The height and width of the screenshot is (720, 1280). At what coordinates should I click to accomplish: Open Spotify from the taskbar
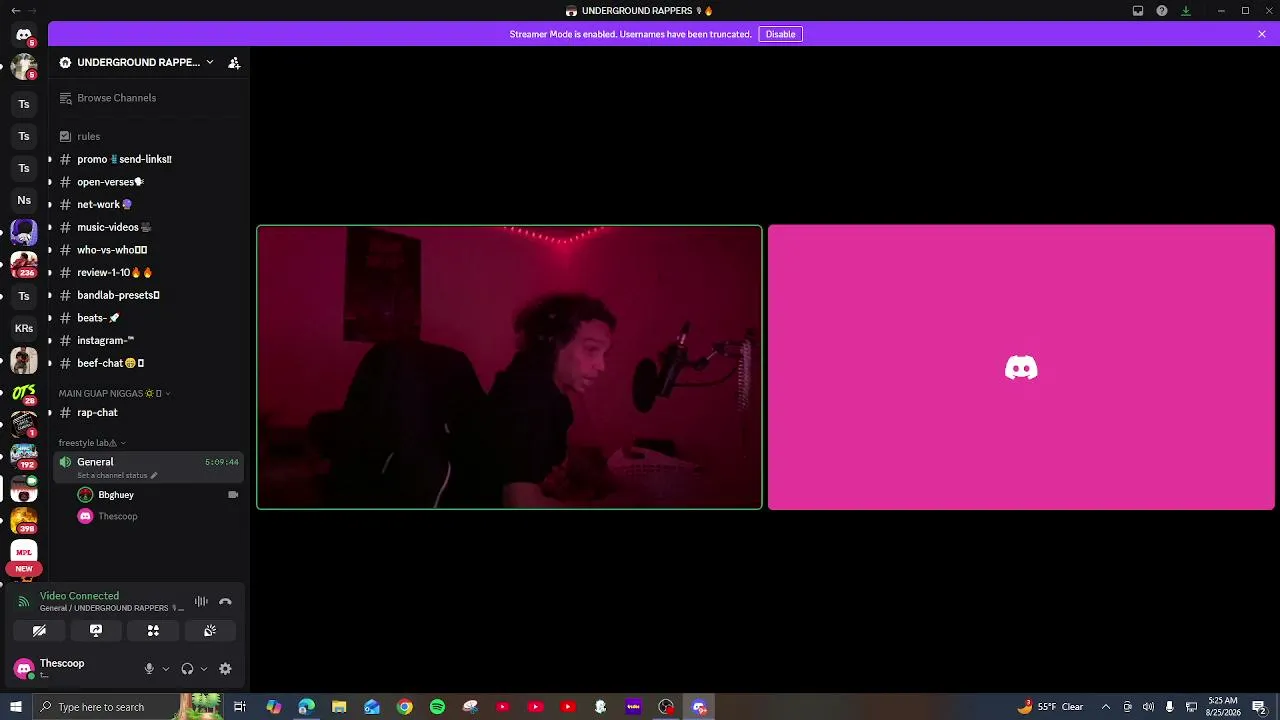point(437,707)
